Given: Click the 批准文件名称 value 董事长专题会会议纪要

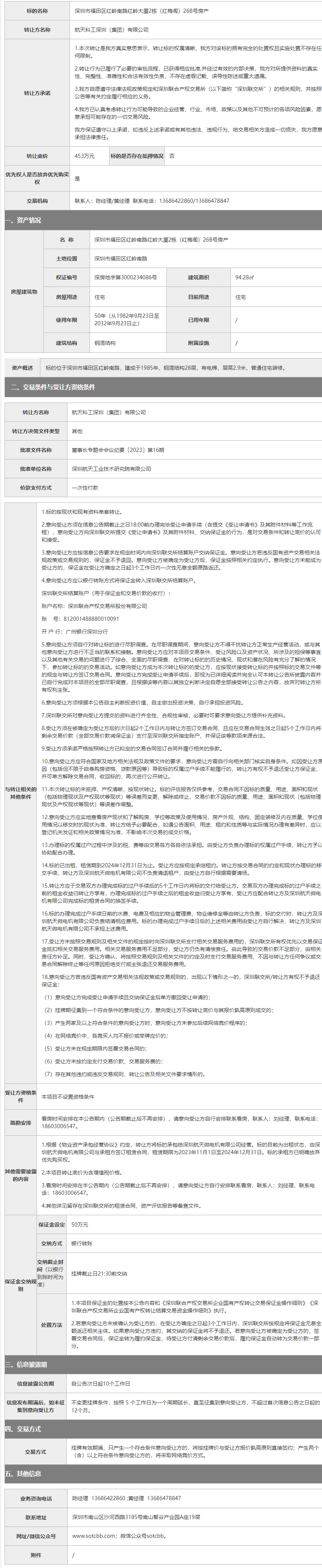Looking at the screenshot, I should [118, 450].
